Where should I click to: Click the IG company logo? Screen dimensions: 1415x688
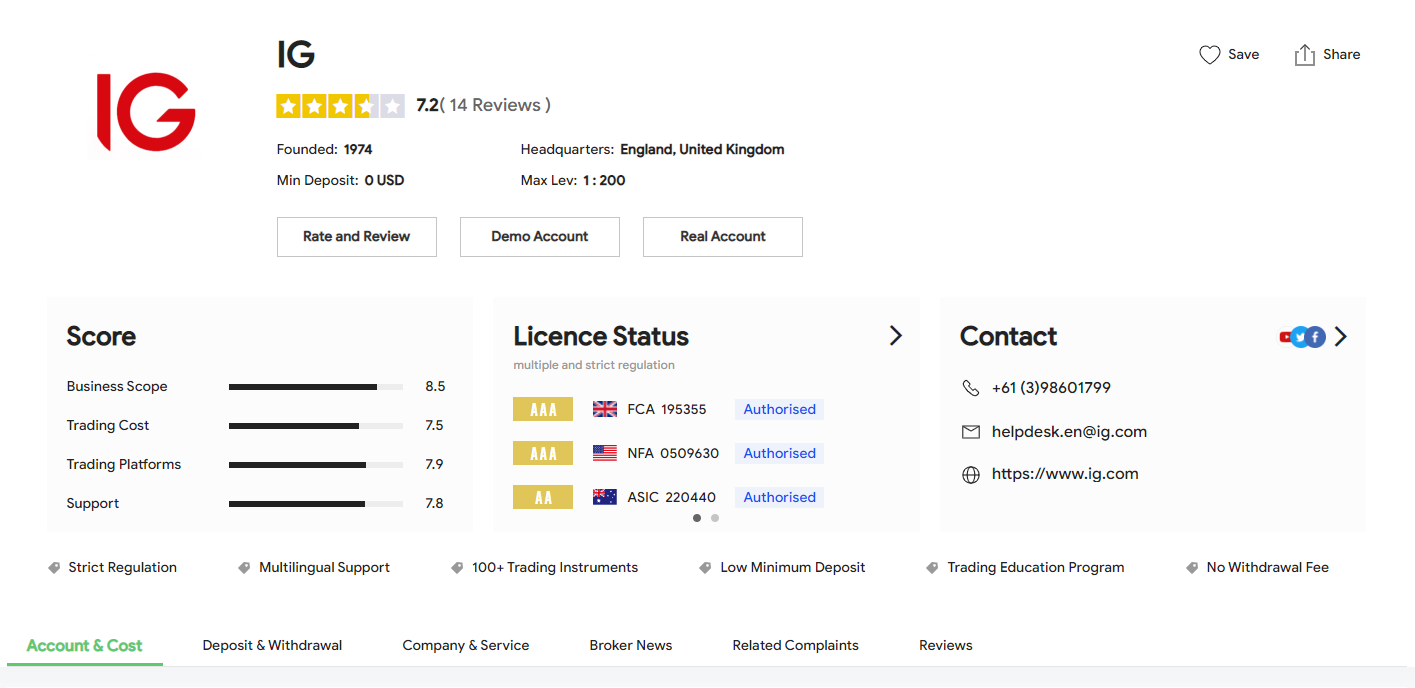tap(146, 112)
